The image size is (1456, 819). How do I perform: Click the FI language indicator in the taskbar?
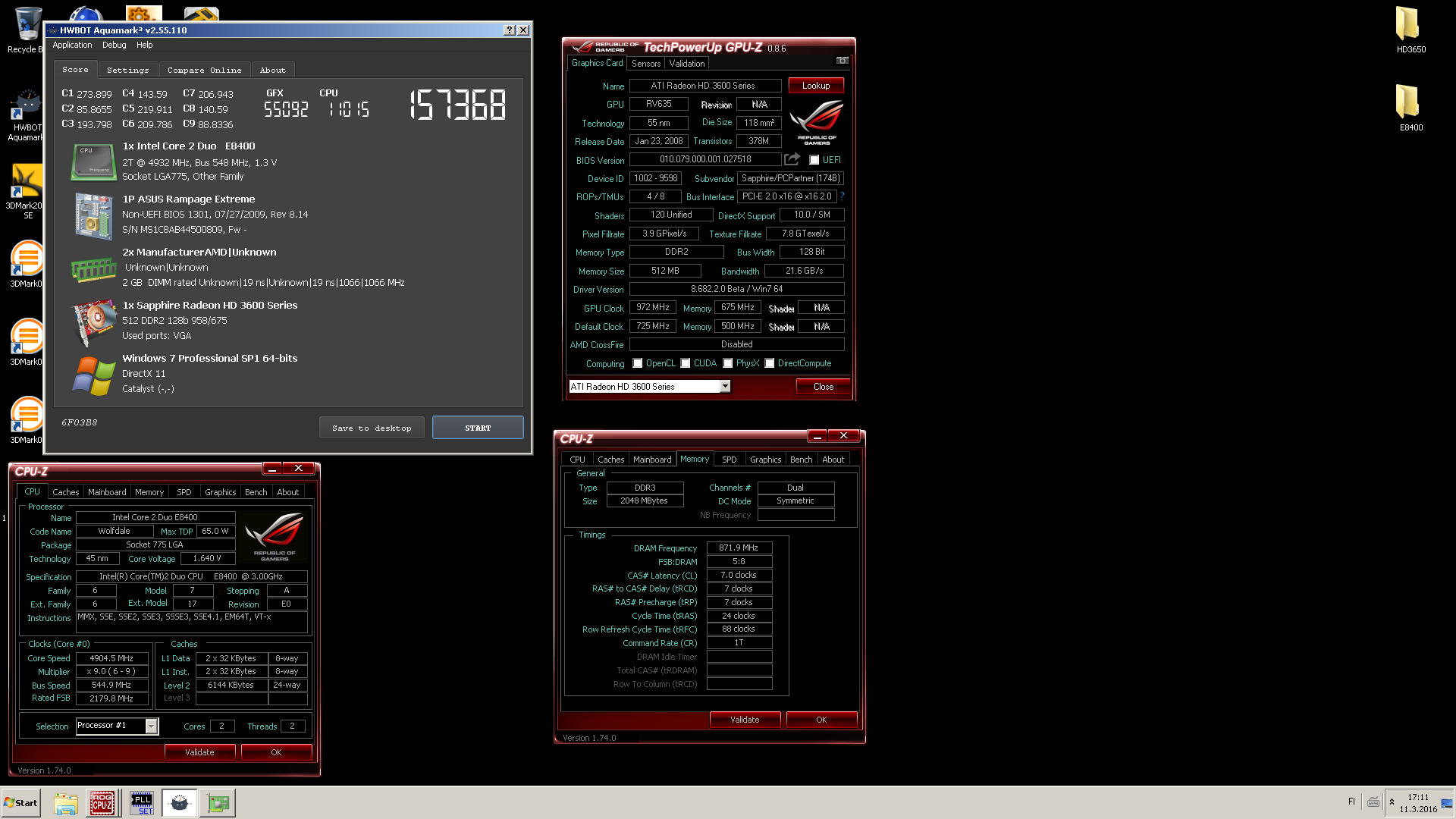pyautogui.click(x=1351, y=802)
